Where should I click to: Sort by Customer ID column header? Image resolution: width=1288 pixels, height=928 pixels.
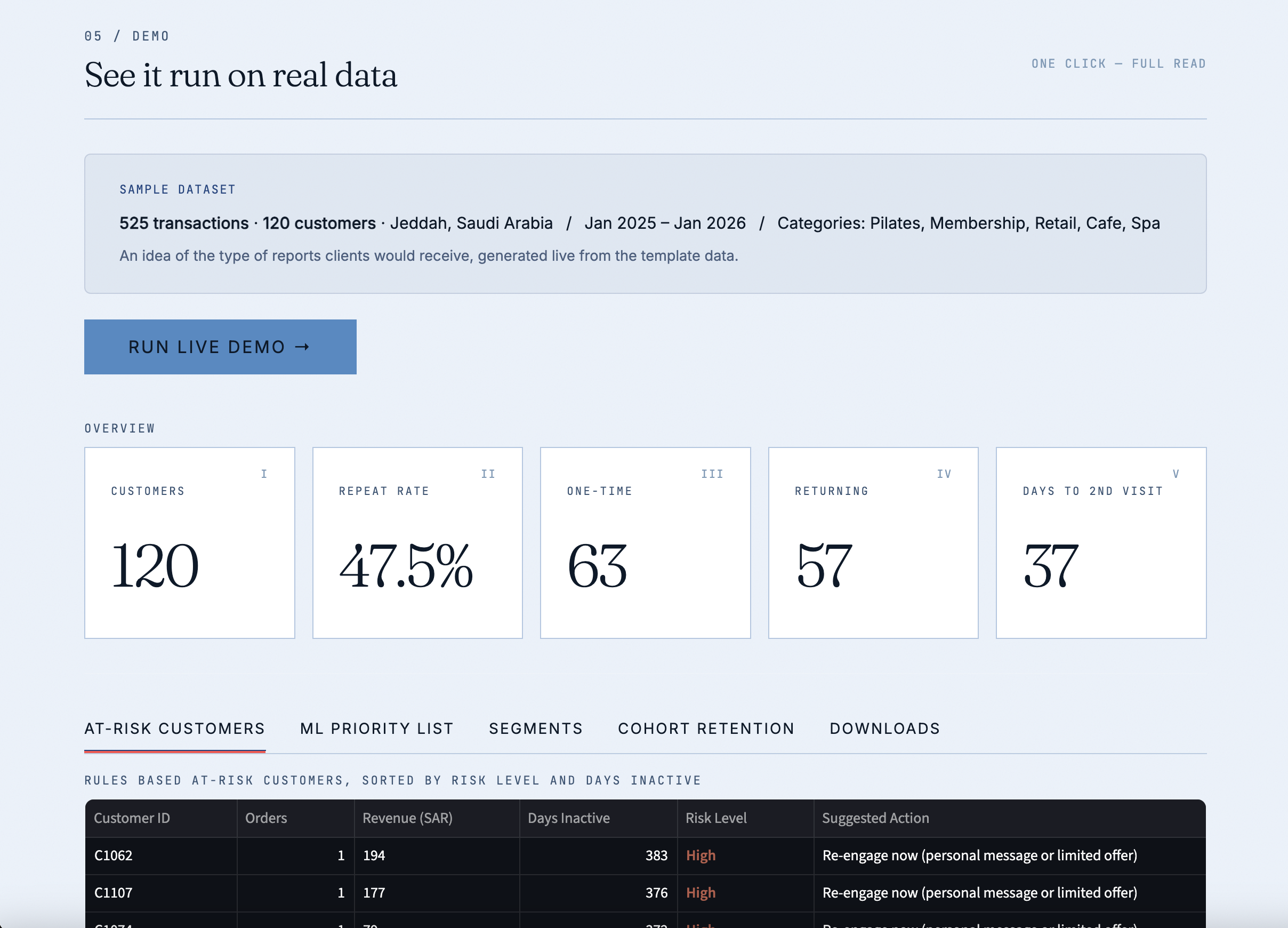click(x=132, y=818)
